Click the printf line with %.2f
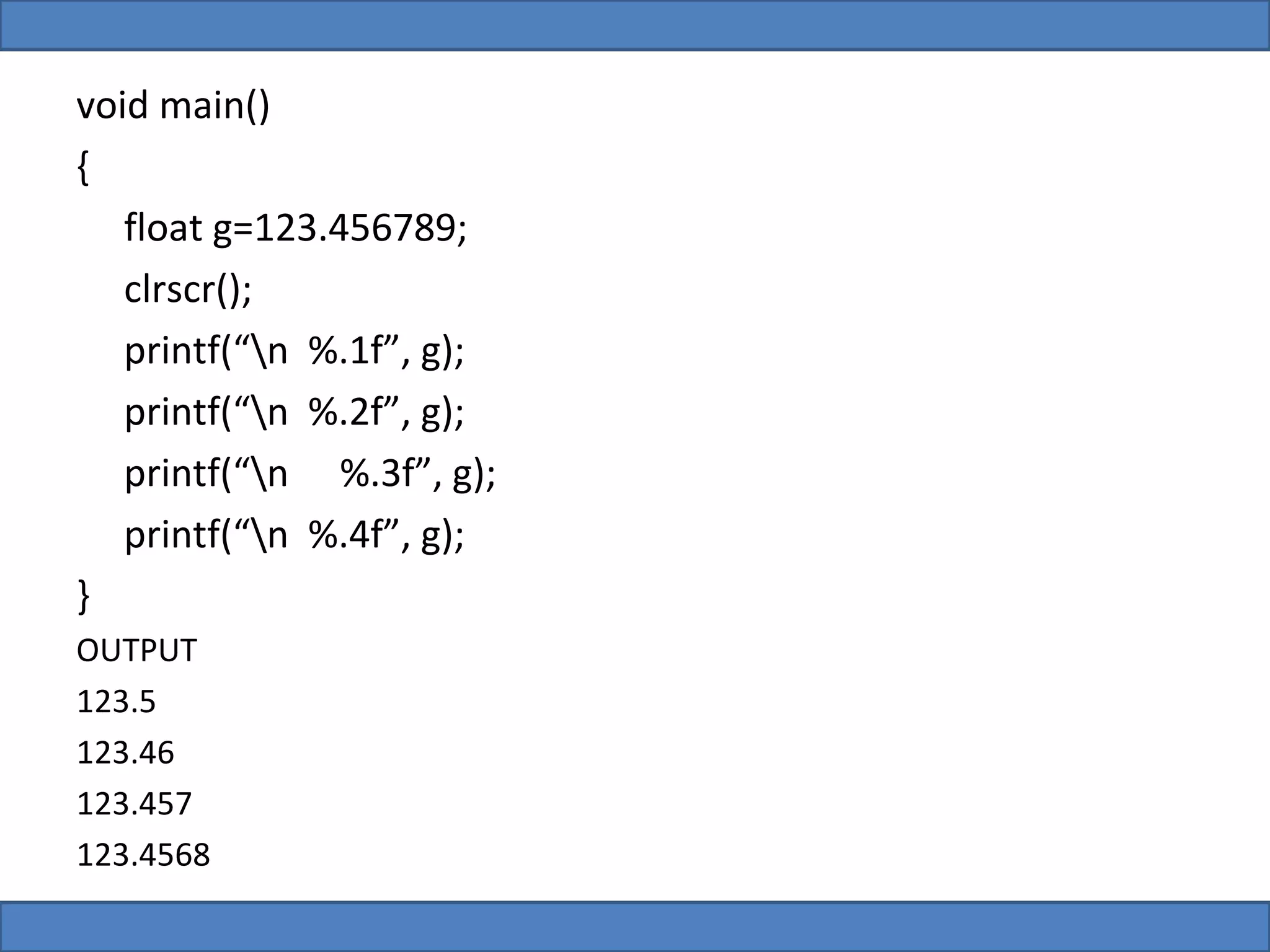Viewport: 1270px width, 952px height. coord(294,412)
